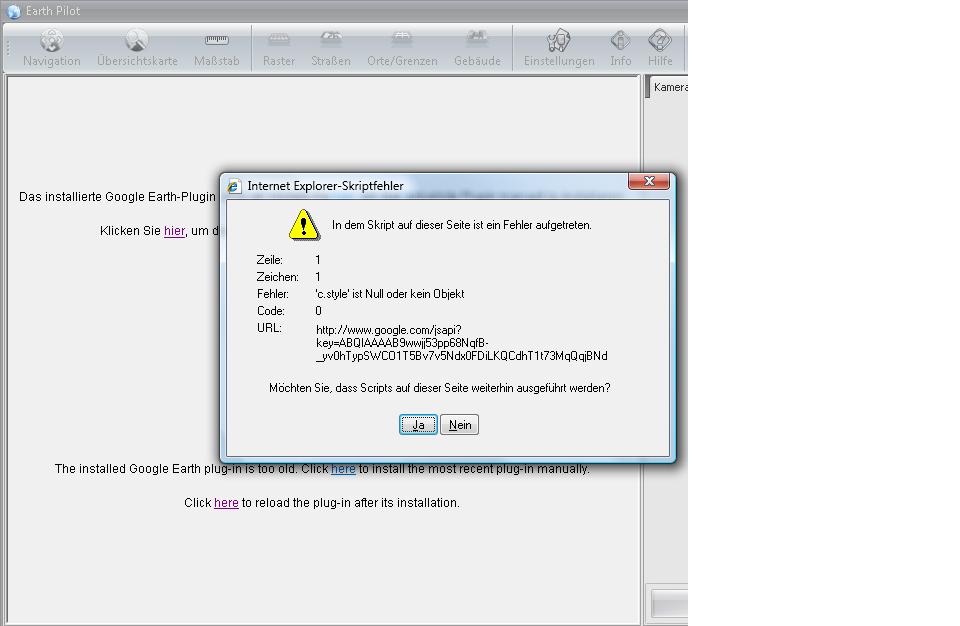Show the Gebäude buildings layer
This screenshot has width=960, height=626.
477,48
